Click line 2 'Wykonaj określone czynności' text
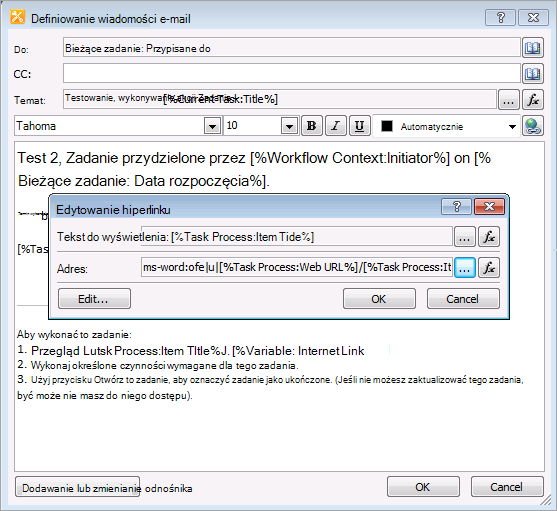The height and width of the screenshot is (511, 557). point(164,365)
